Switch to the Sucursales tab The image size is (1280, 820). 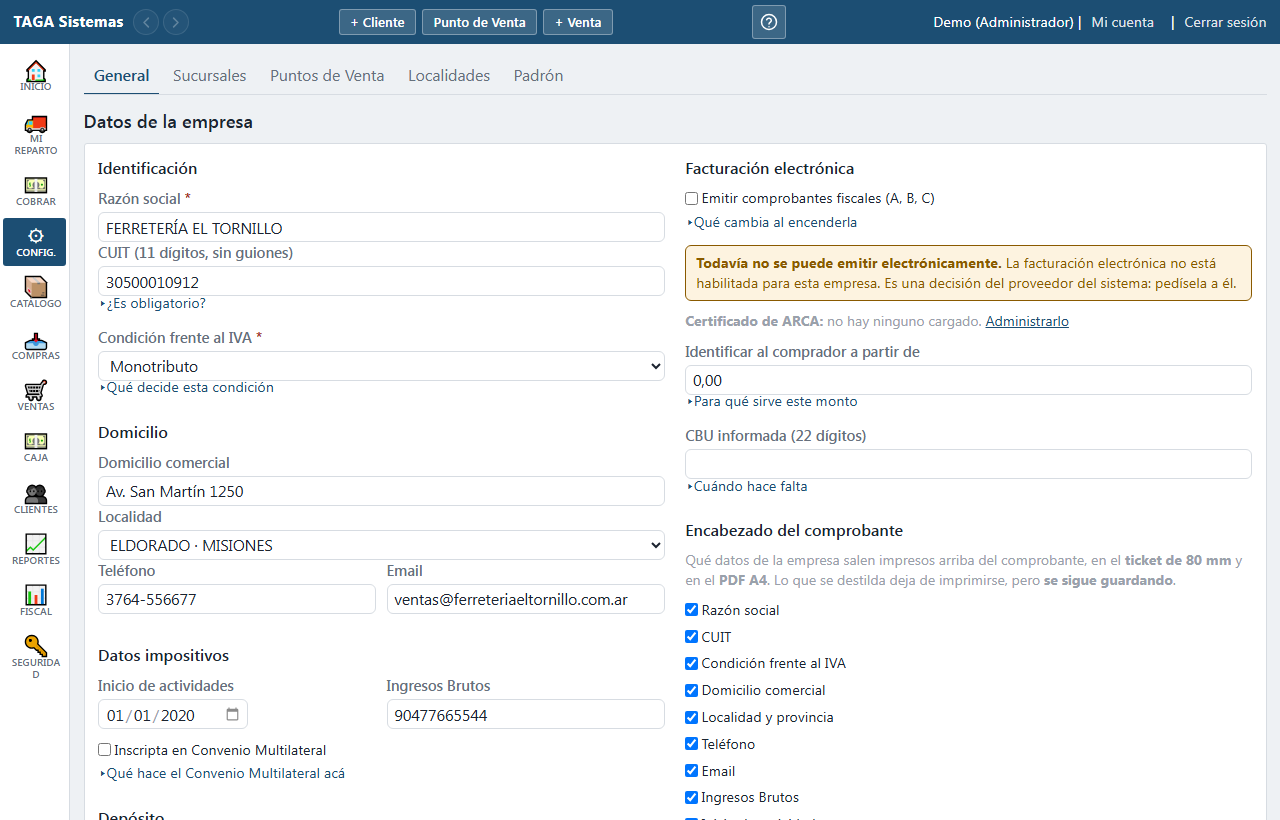(x=209, y=75)
